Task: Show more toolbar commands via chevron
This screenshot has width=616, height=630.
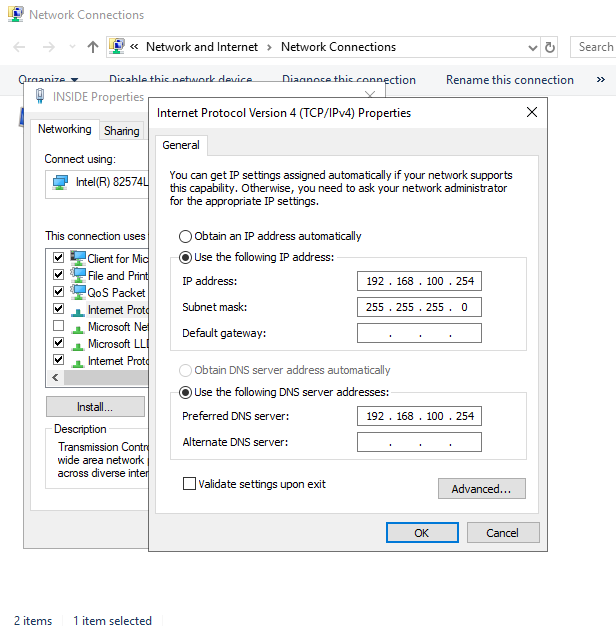Action: point(601,80)
